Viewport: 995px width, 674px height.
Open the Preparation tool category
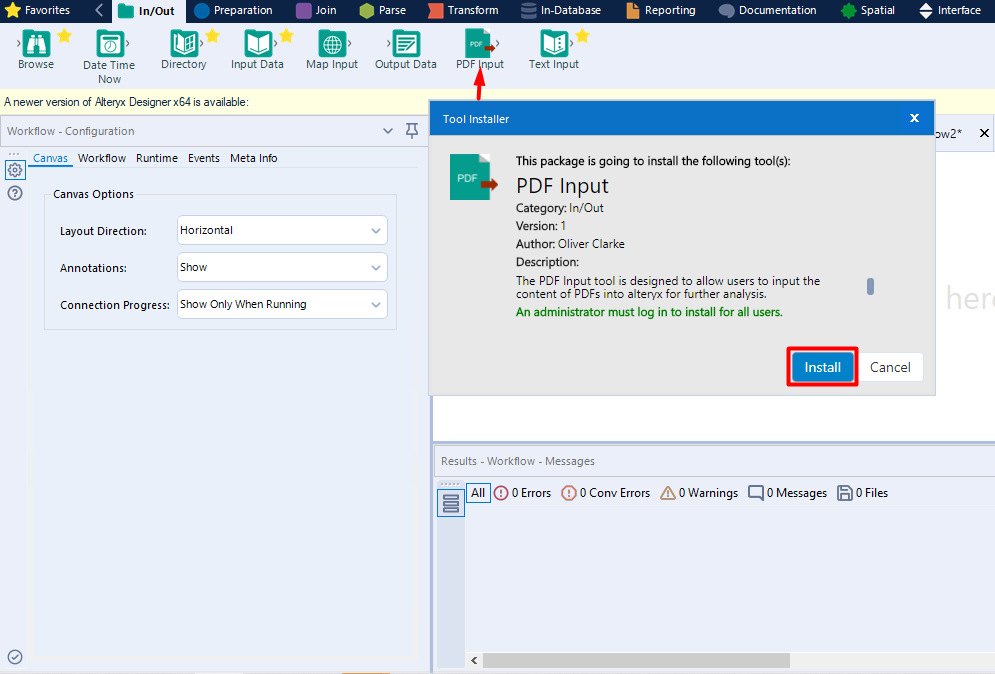(233, 10)
